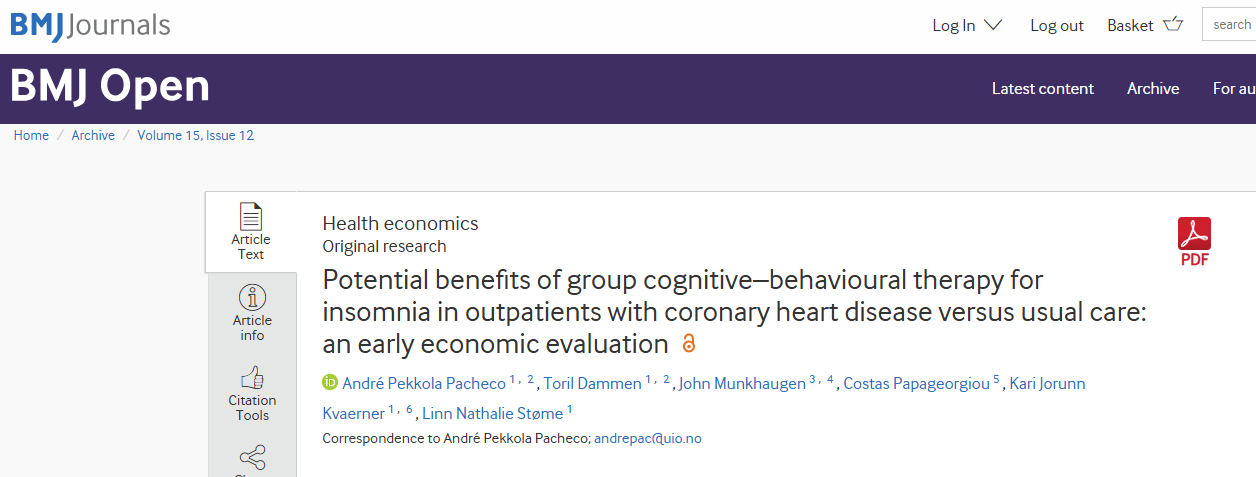Open André Pacheco's ORCID icon
1256x477 pixels.
pyautogui.click(x=330, y=383)
